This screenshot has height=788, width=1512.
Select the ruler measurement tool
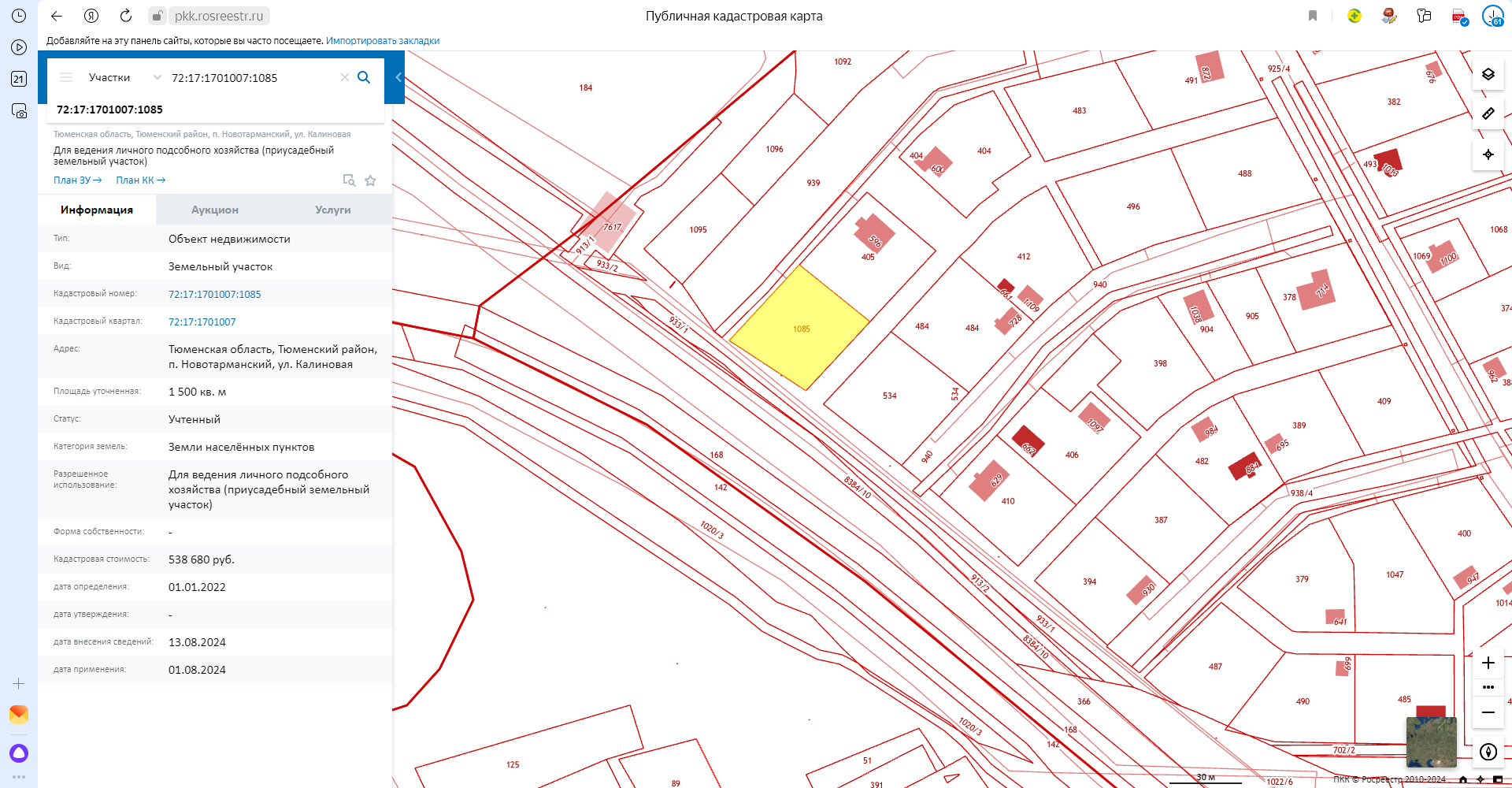pos(1488,113)
